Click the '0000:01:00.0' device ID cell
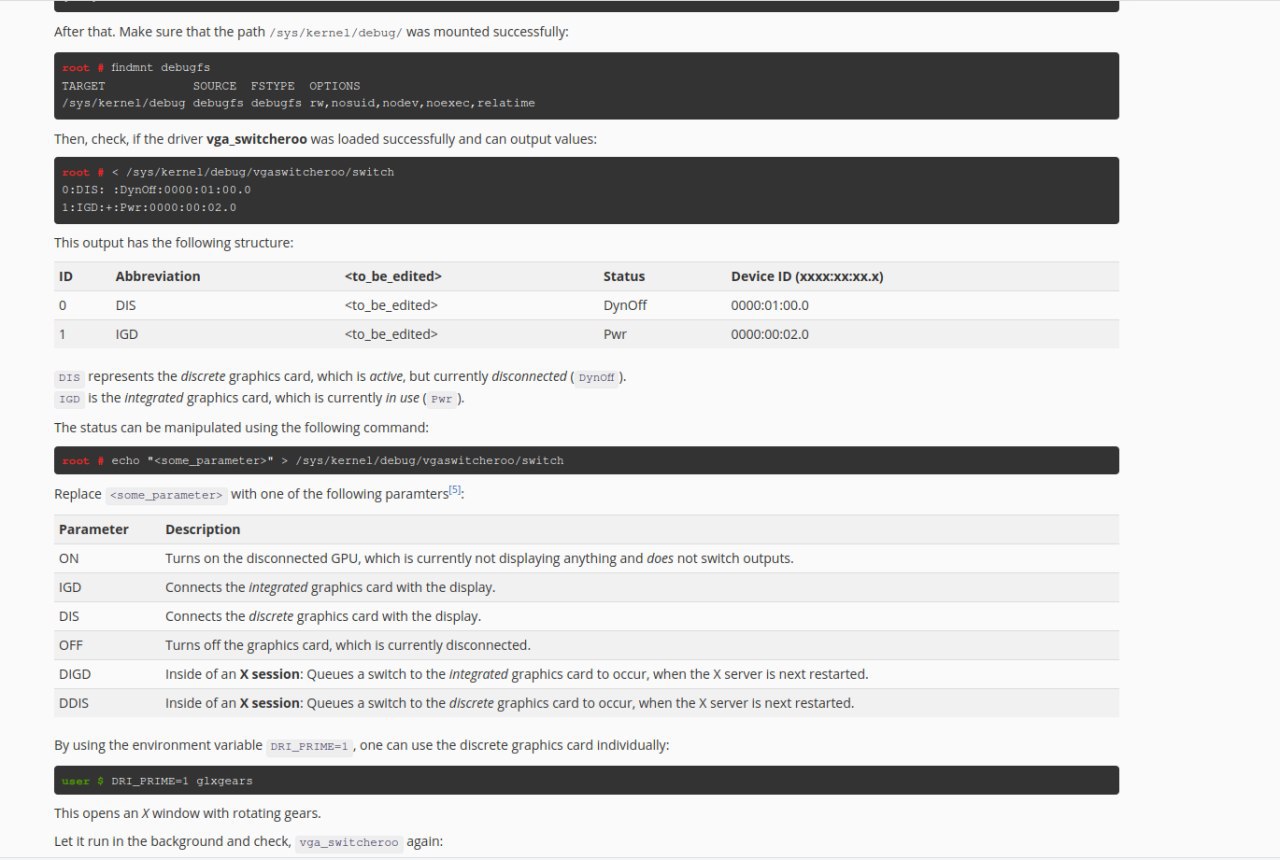This screenshot has height=860, width=1280. pos(770,305)
